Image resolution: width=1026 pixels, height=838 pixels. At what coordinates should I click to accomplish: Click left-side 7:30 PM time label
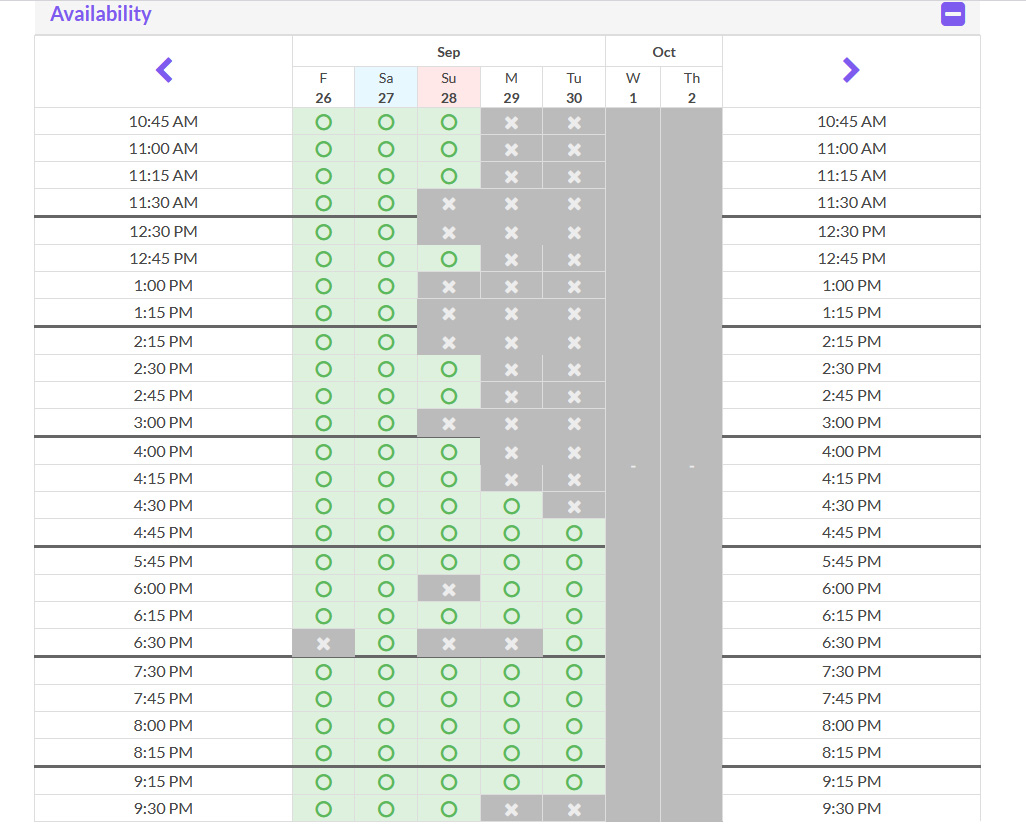click(164, 671)
